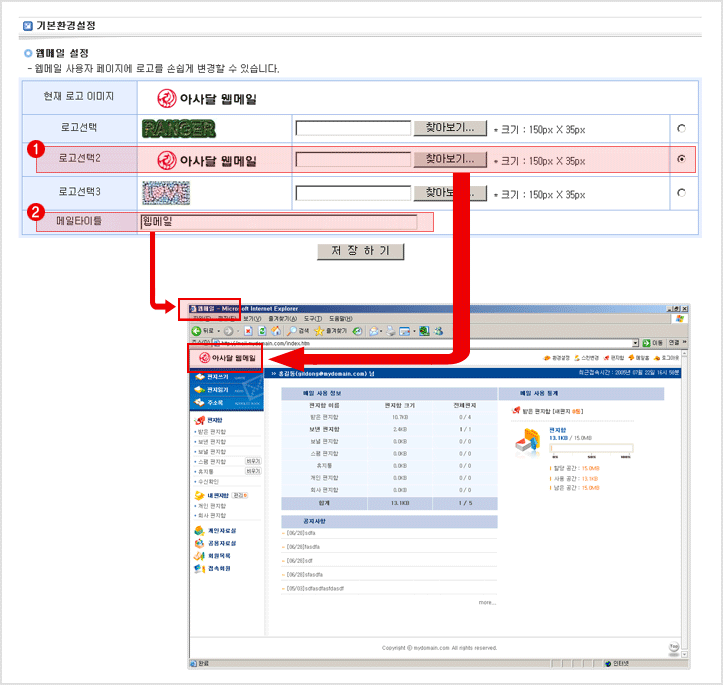Click the IE Search (검색) toolbar icon
This screenshot has width=723, height=685.
coord(292,330)
